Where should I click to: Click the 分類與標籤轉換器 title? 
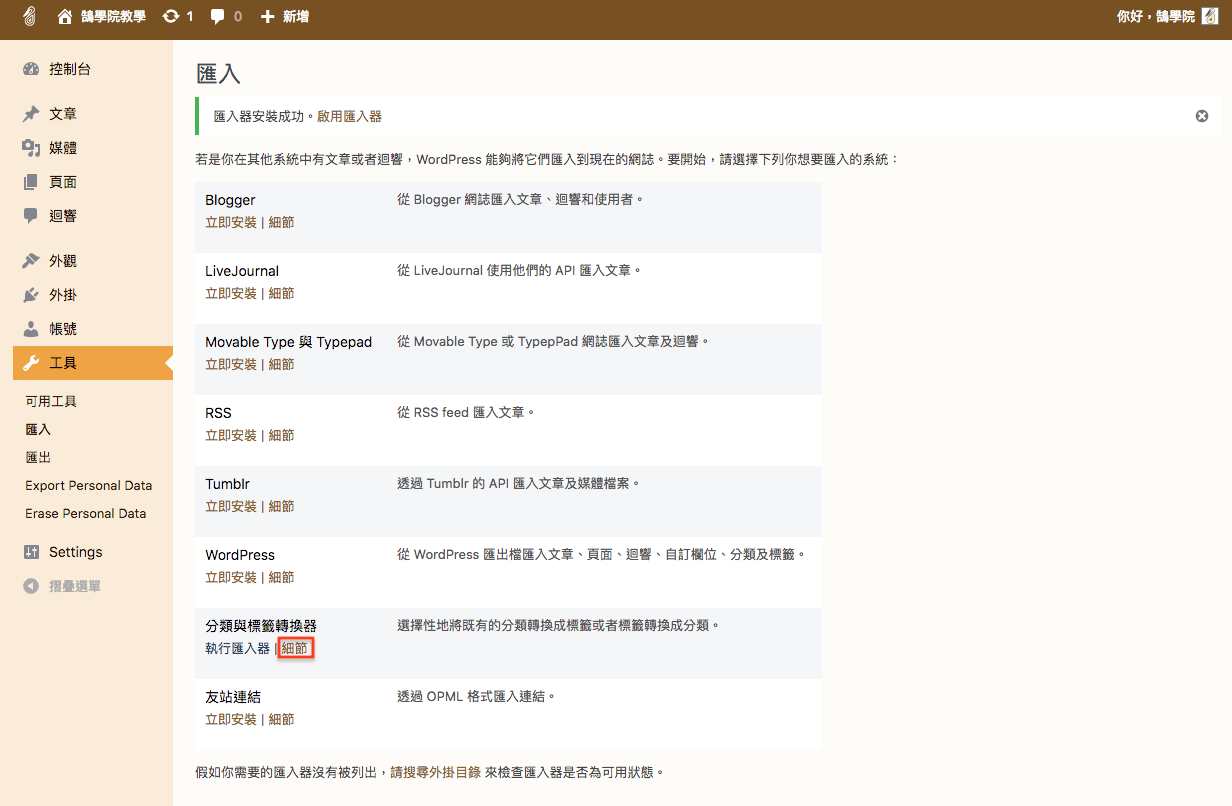click(261, 626)
